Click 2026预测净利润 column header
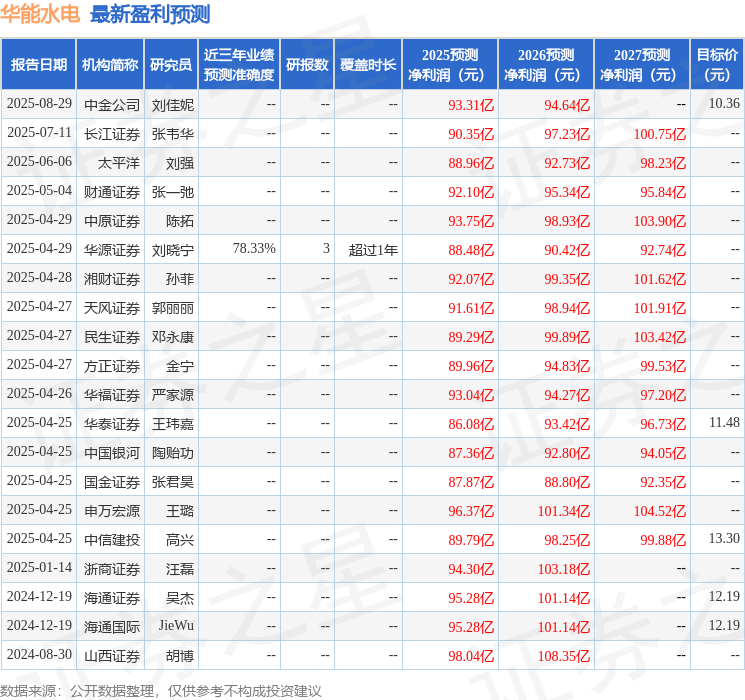Image resolution: width=745 pixels, height=700 pixels. click(546, 64)
